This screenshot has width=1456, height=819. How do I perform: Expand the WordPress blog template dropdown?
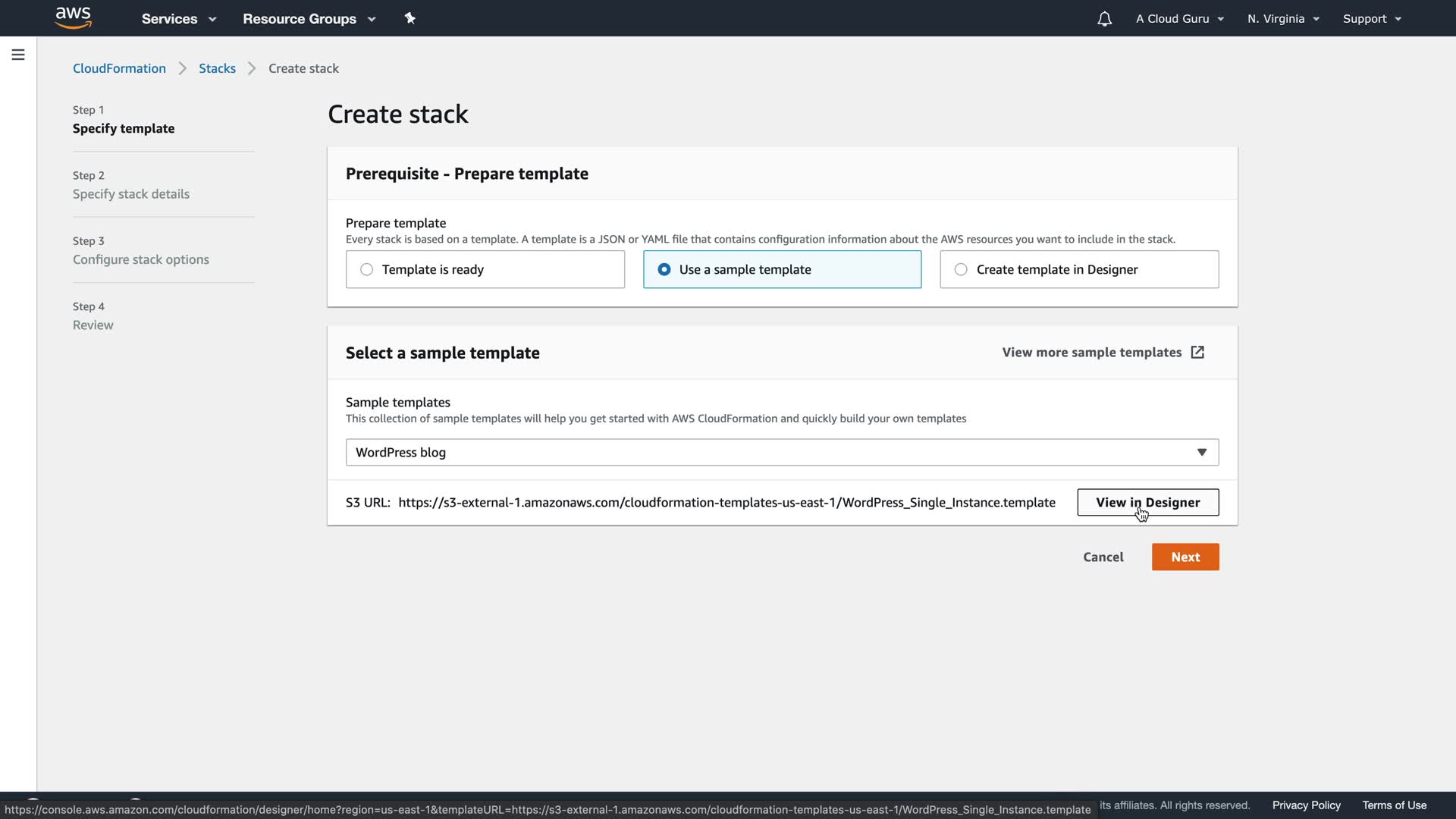pos(782,453)
